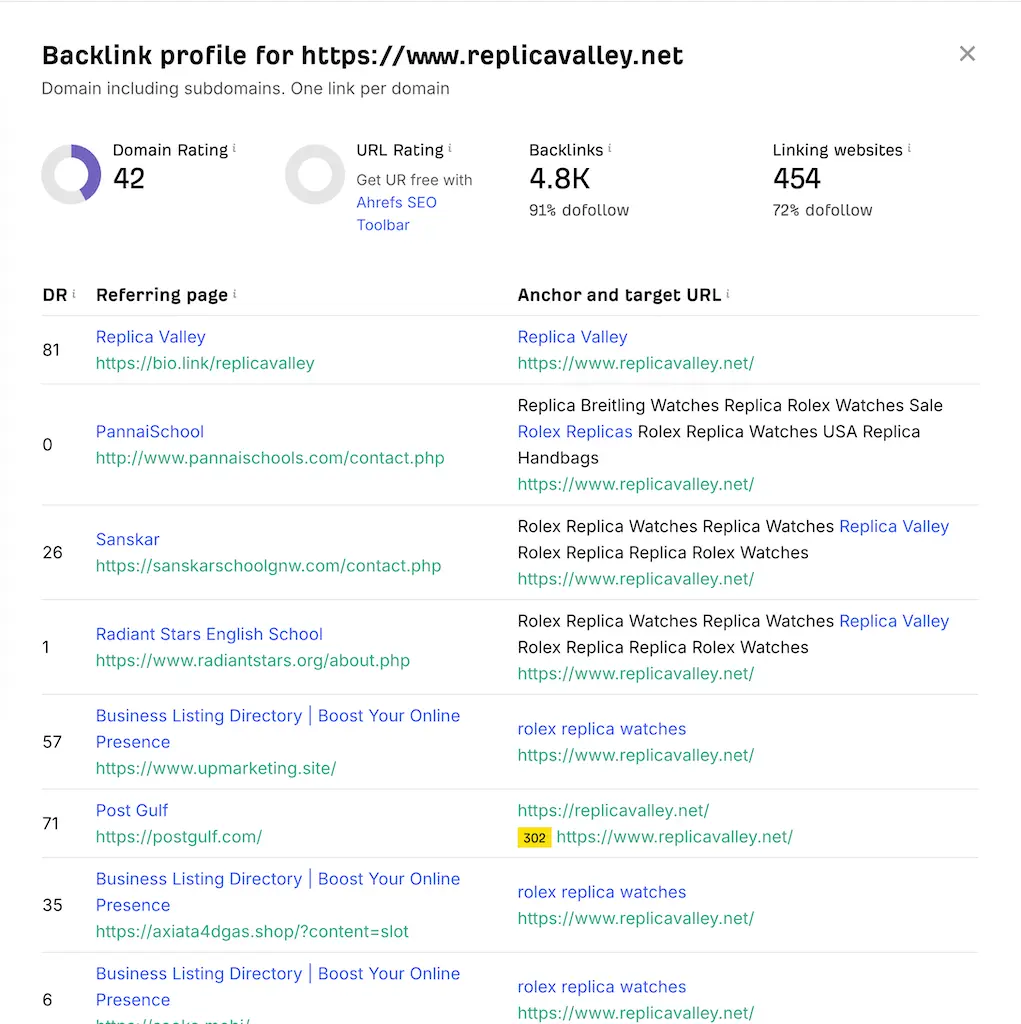Open the bio.link/replicavalley referring URL
The image size is (1021, 1024).
click(x=205, y=363)
